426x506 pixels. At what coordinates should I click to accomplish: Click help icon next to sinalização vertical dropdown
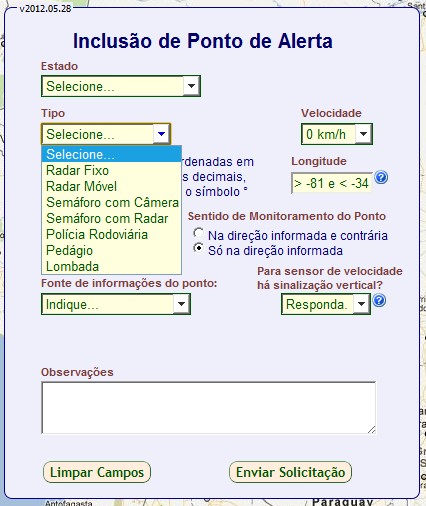coord(379,300)
